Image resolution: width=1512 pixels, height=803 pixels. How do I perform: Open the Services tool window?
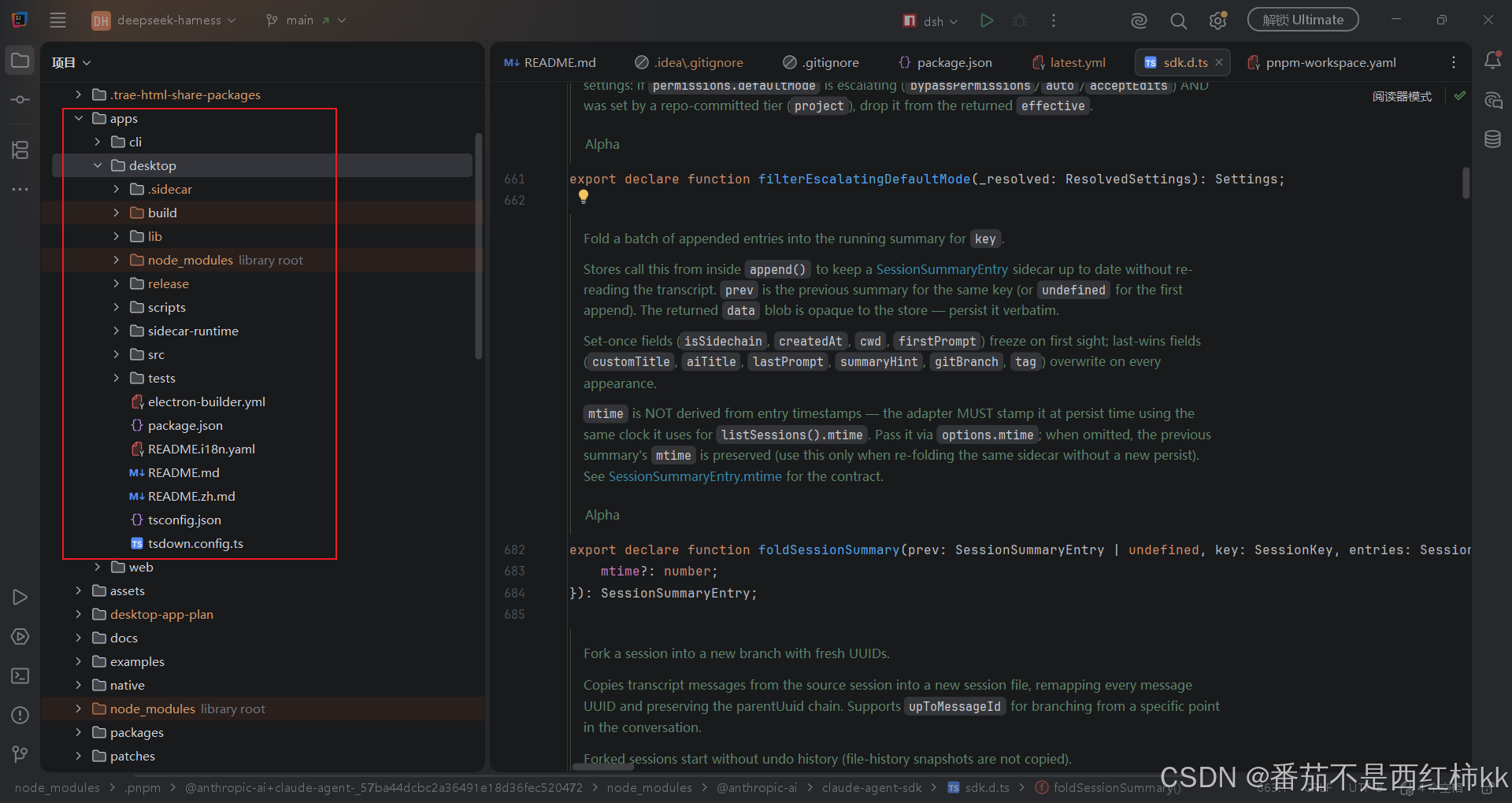20,637
